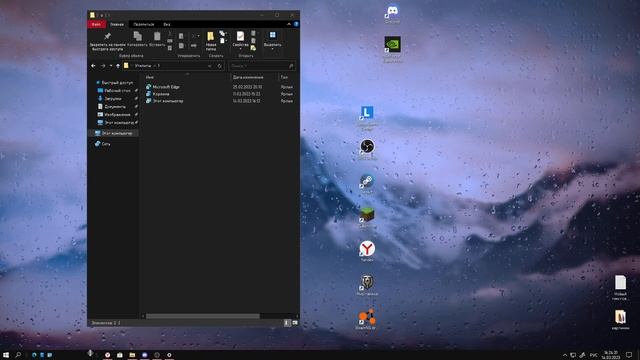The height and width of the screenshot is (360, 640).
Task: Open the OBS Studio desktop shortcut
Action: point(367,149)
